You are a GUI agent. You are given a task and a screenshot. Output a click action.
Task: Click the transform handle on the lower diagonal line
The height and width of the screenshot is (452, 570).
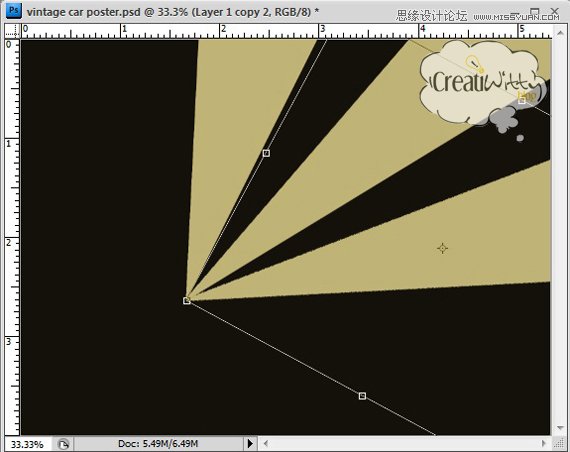362,396
